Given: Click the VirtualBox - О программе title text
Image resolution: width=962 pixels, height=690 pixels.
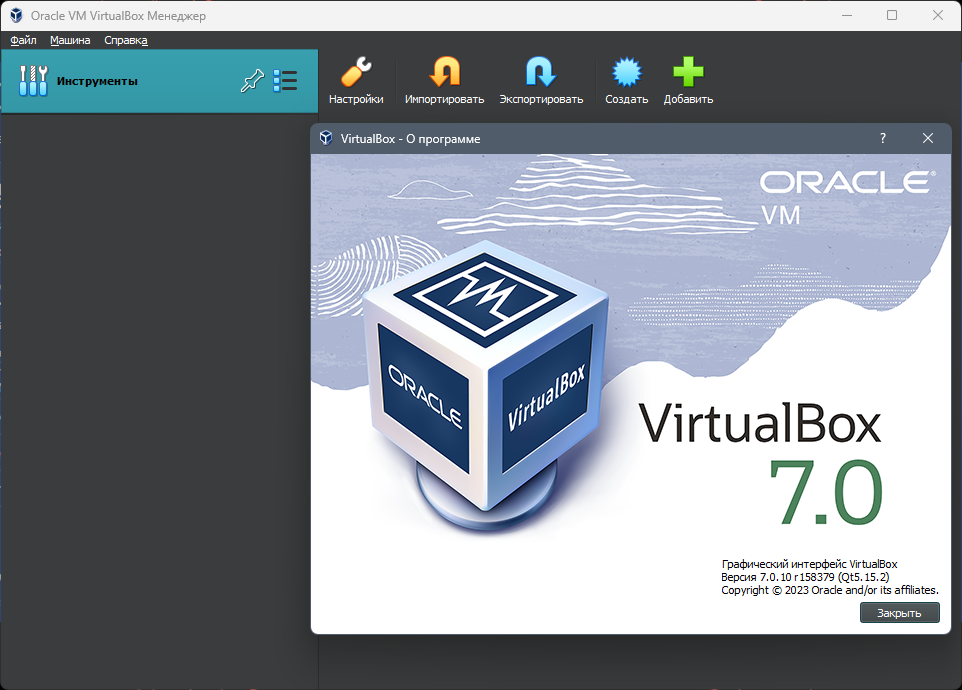Looking at the screenshot, I should click(410, 139).
